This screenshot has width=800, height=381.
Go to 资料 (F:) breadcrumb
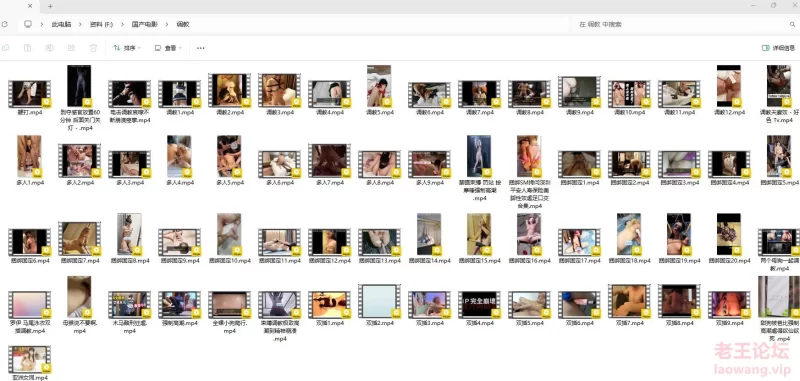(101, 24)
